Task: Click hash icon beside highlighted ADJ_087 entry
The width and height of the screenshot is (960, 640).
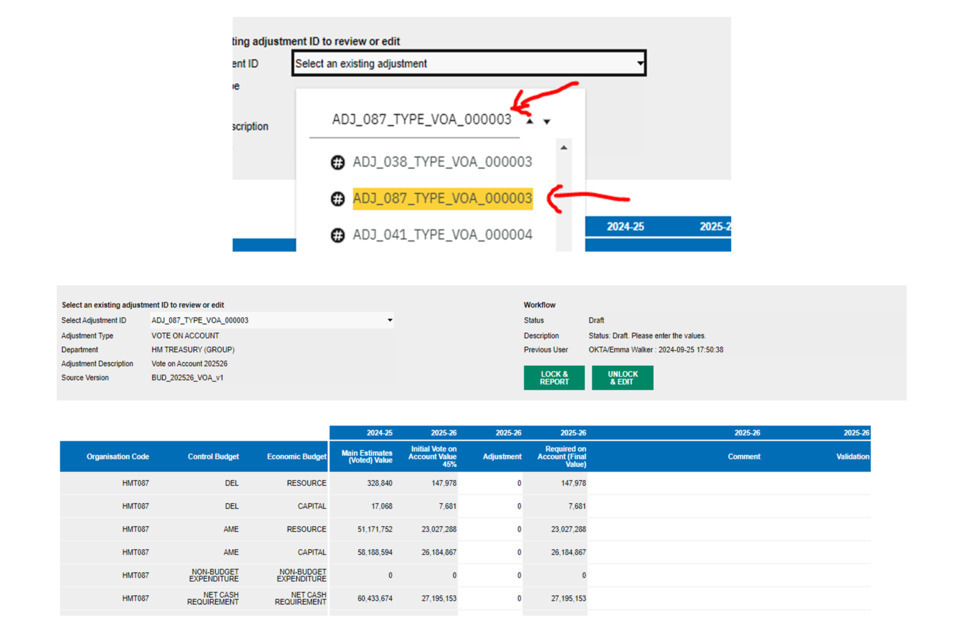Action: (338, 199)
